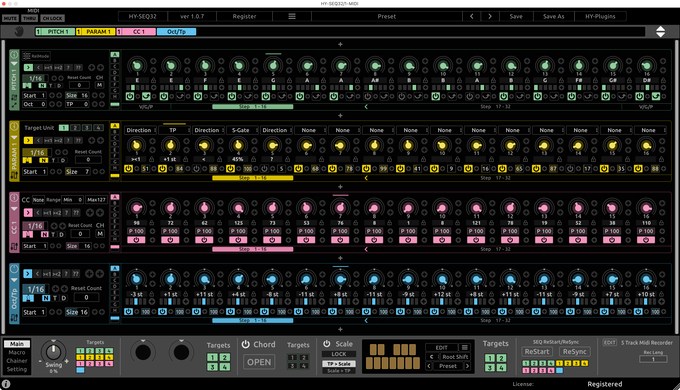Click the info icon at bottom left
The image size is (680, 390).
click(6, 383)
